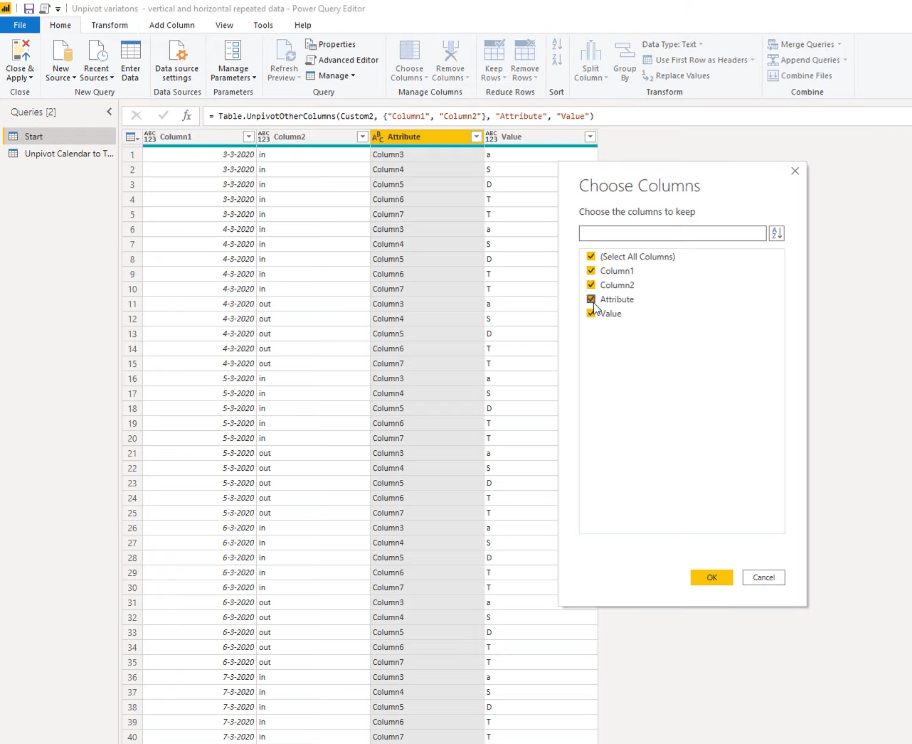
Task: Click Replace Values in ribbon
Action: coord(676,76)
